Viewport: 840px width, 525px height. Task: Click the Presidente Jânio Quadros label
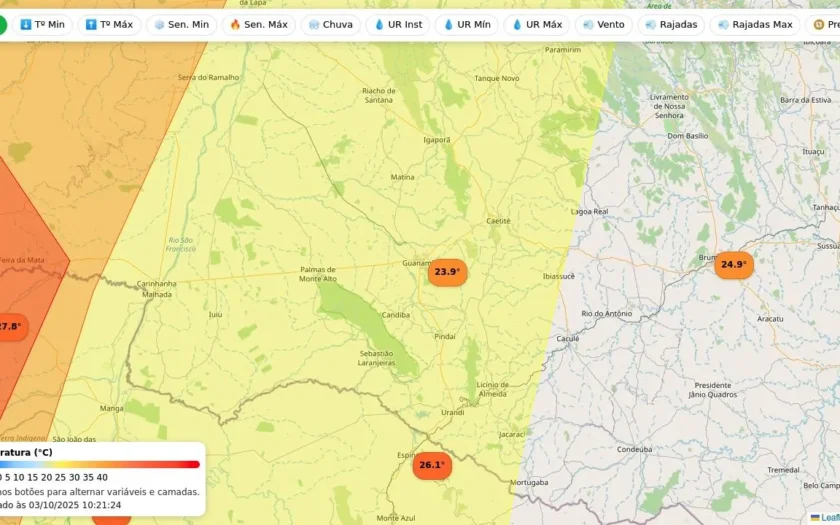712,390
